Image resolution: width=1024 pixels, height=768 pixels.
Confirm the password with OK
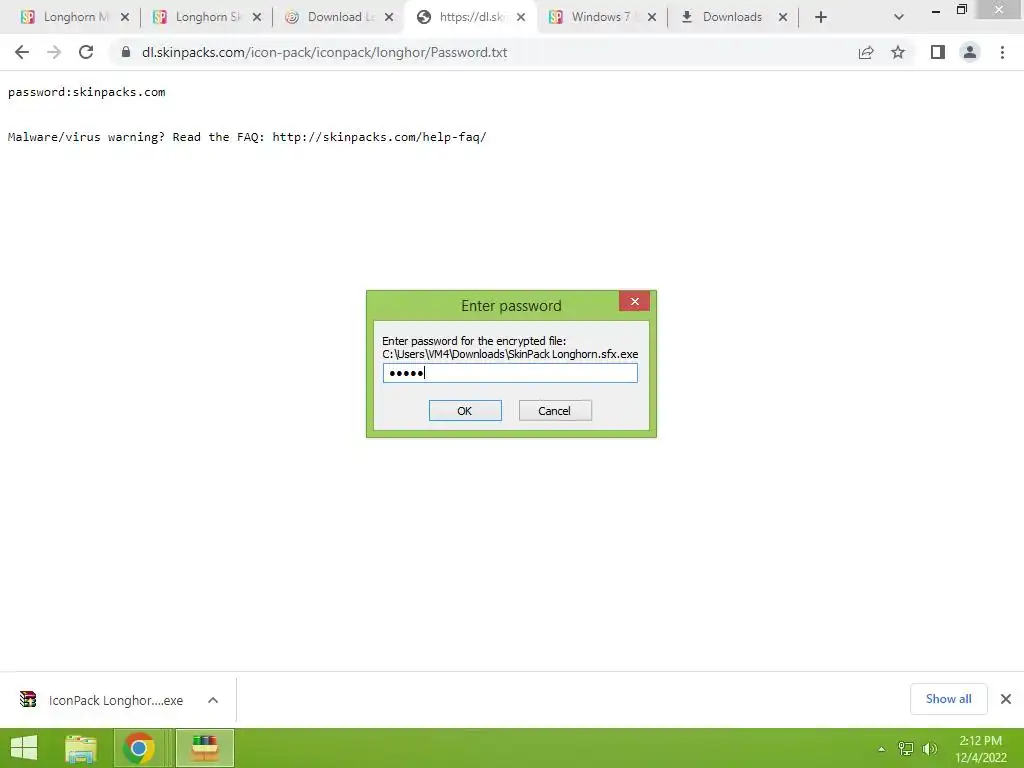[x=465, y=411]
